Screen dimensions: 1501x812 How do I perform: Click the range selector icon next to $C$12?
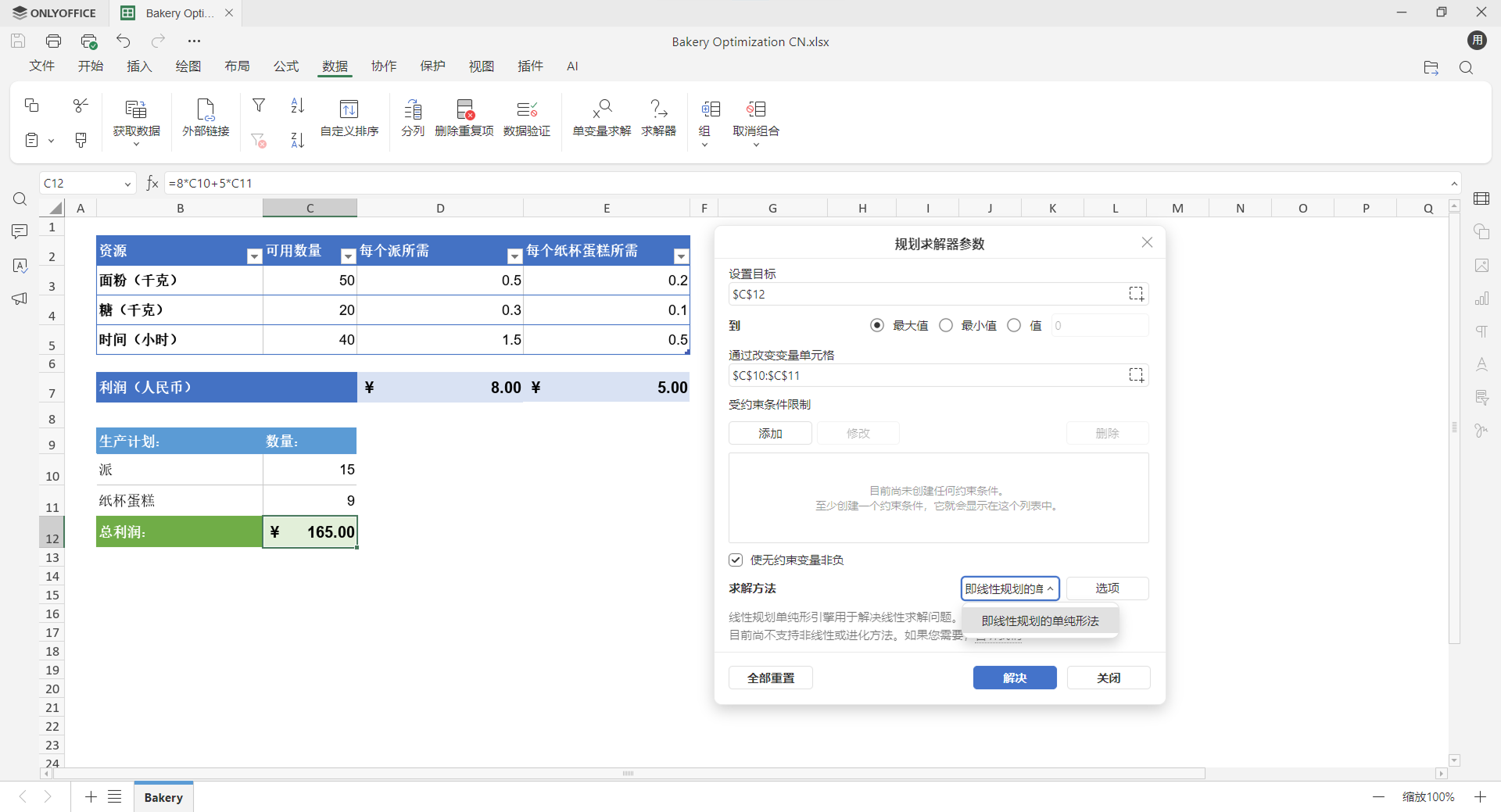point(1137,294)
